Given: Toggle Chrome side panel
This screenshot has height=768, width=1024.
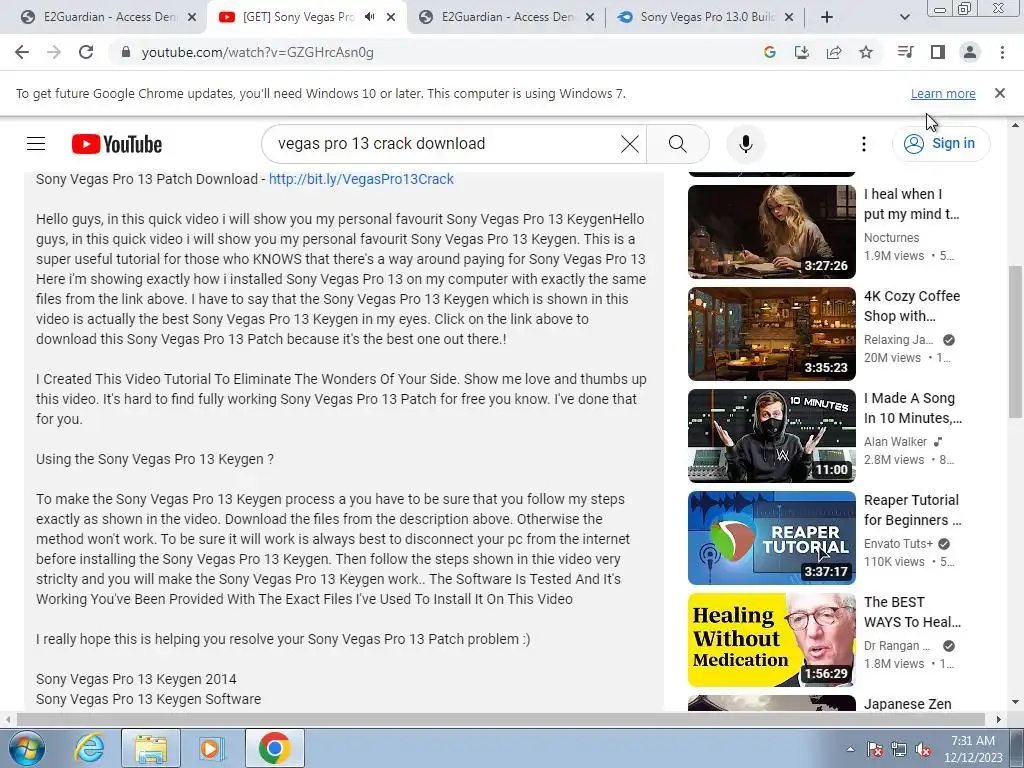Looking at the screenshot, I should (x=938, y=52).
